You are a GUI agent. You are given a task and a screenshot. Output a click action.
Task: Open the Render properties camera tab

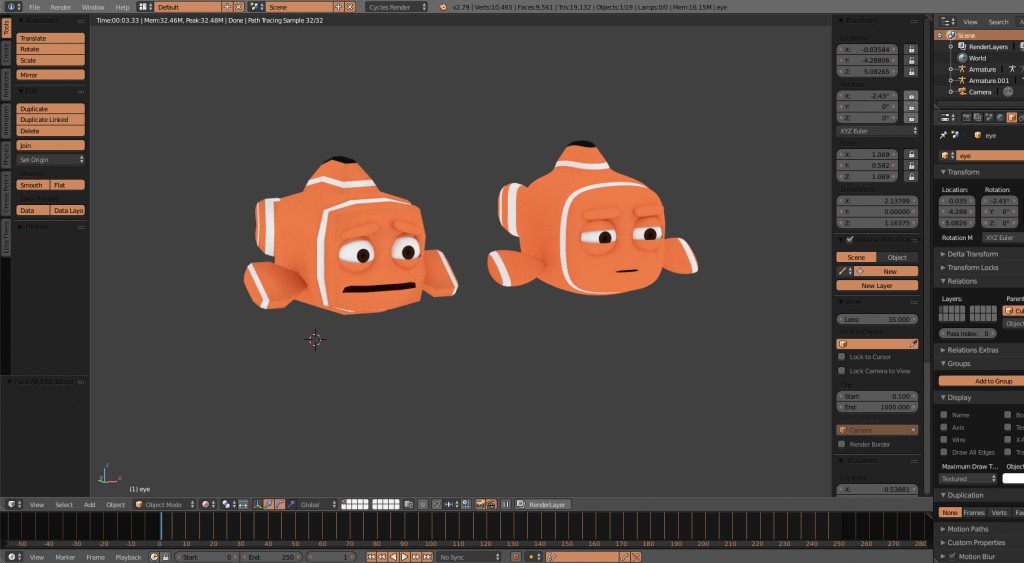click(967, 118)
